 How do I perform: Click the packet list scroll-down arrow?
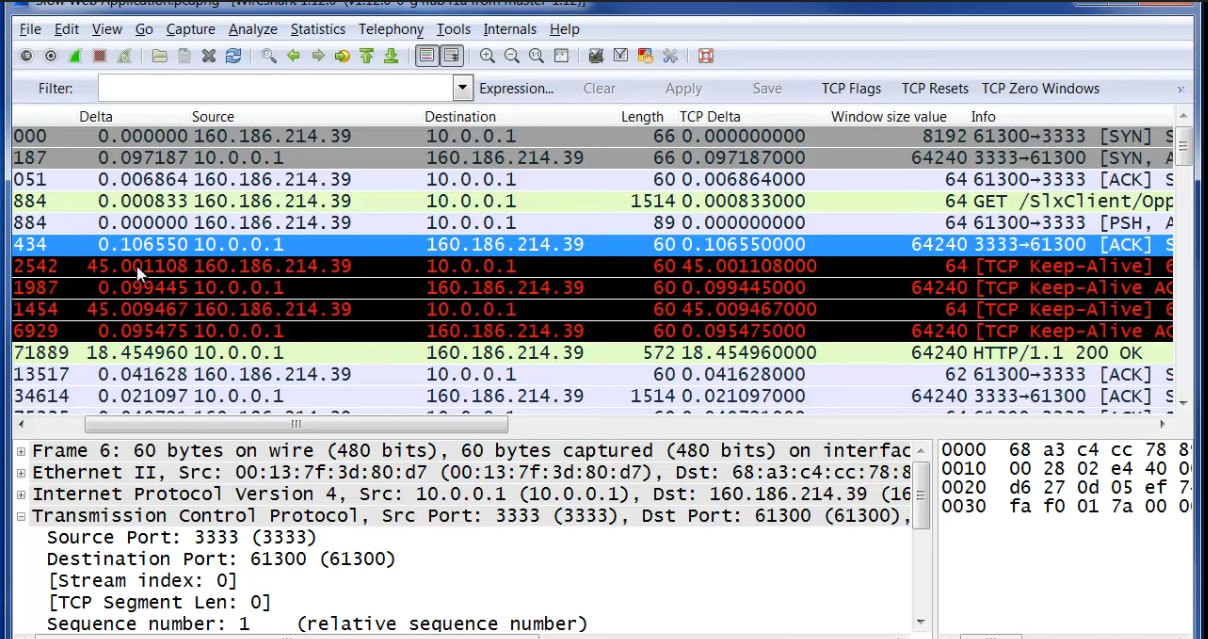(1184, 403)
